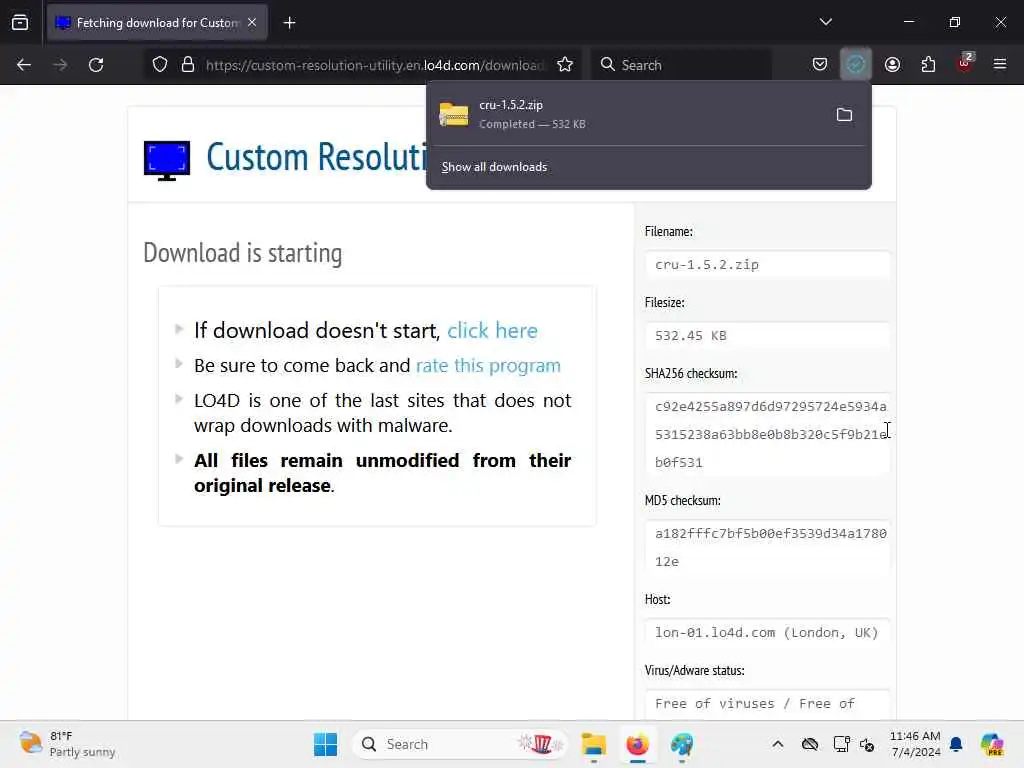Open the Extensions puzzle icon
The image size is (1024, 768).
[928, 65]
